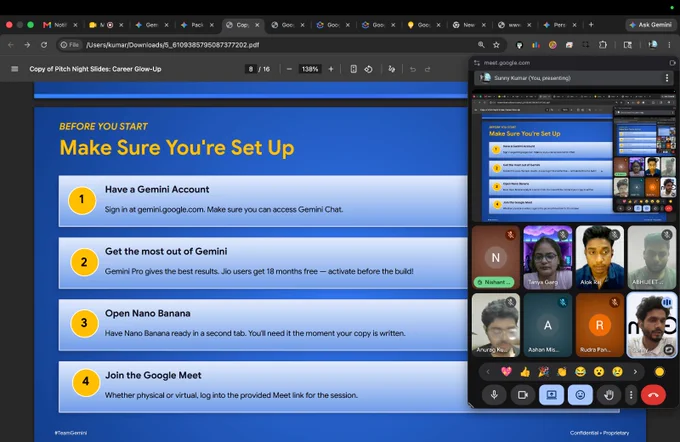This screenshot has width=680, height=442.
Task: Click the PDF undo arrow
Action: coord(413,69)
